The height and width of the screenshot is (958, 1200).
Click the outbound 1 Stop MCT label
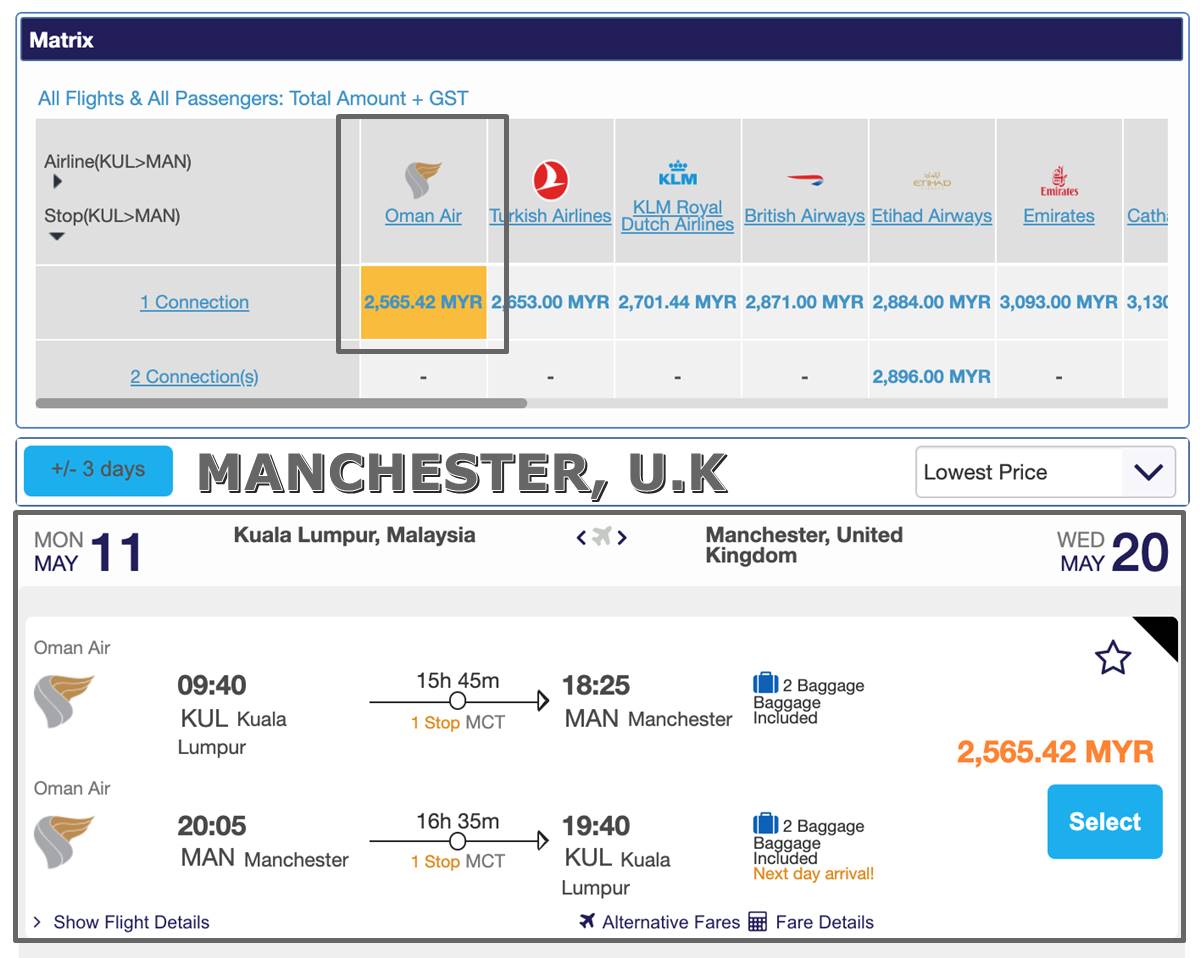point(458,723)
